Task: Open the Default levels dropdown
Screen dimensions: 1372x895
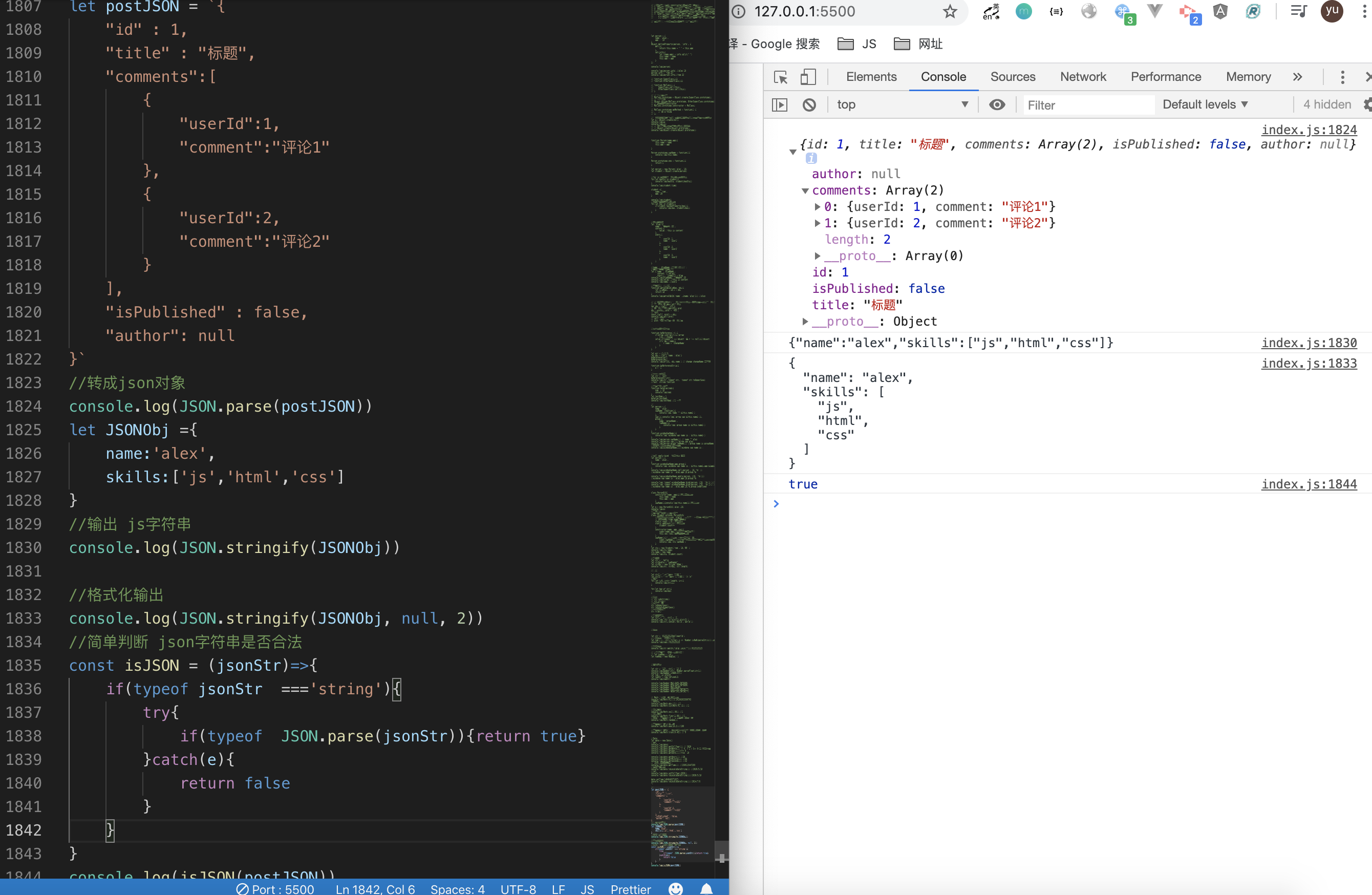Action: point(1205,105)
